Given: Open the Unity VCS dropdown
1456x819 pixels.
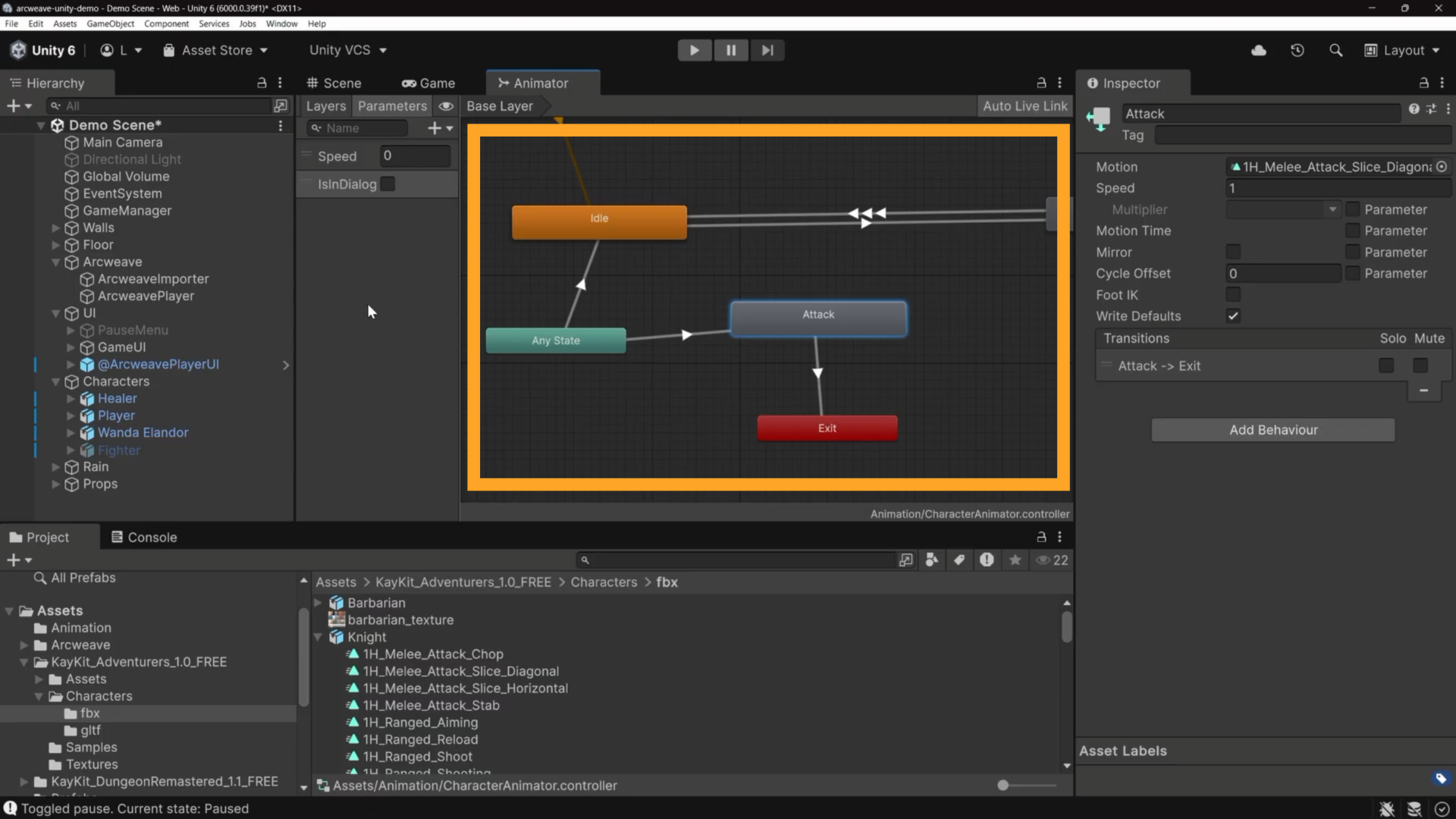Looking at the screenshot, I should coord(348,50).
